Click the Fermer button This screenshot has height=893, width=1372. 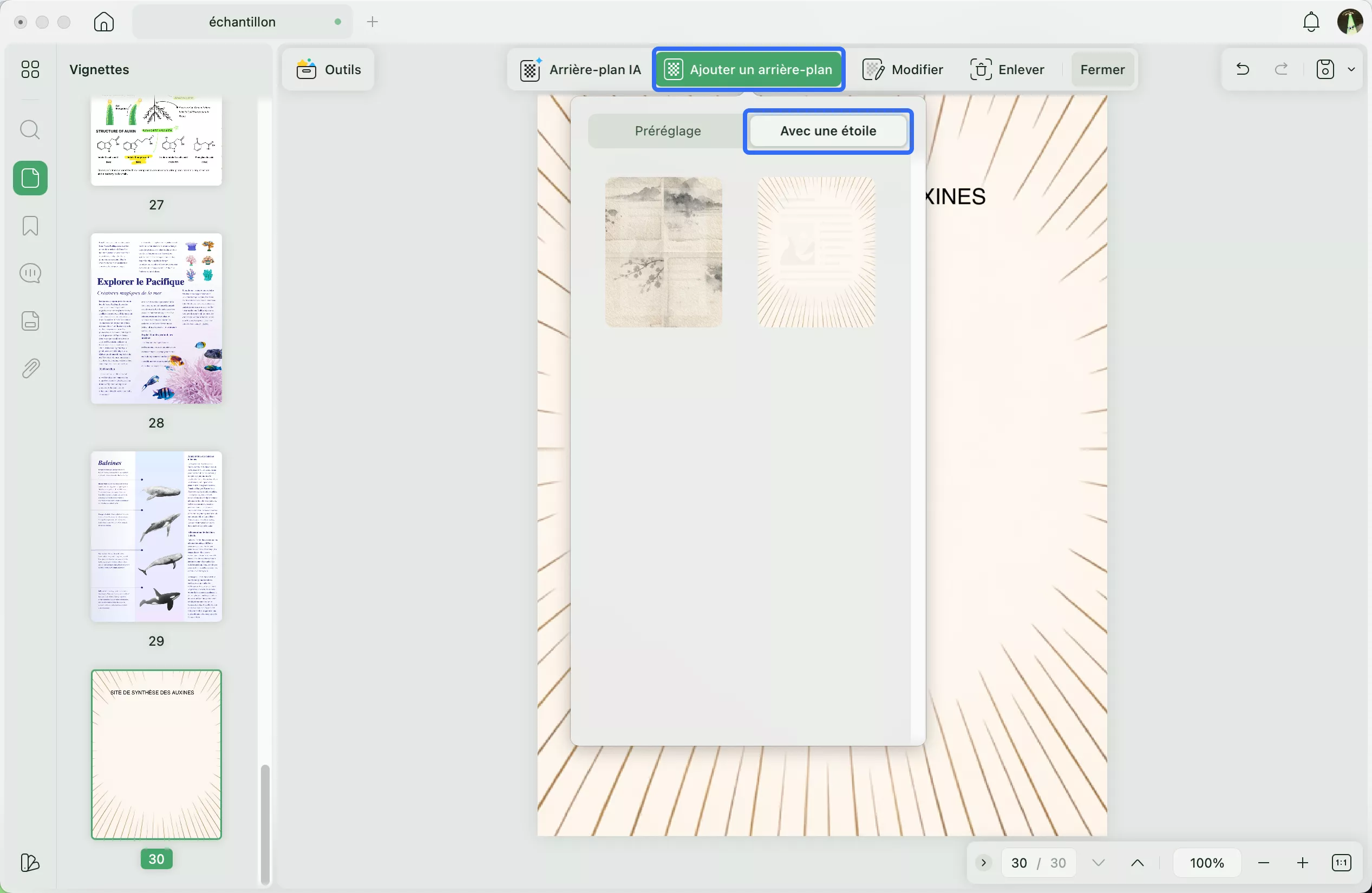(x=1102, y=70)
